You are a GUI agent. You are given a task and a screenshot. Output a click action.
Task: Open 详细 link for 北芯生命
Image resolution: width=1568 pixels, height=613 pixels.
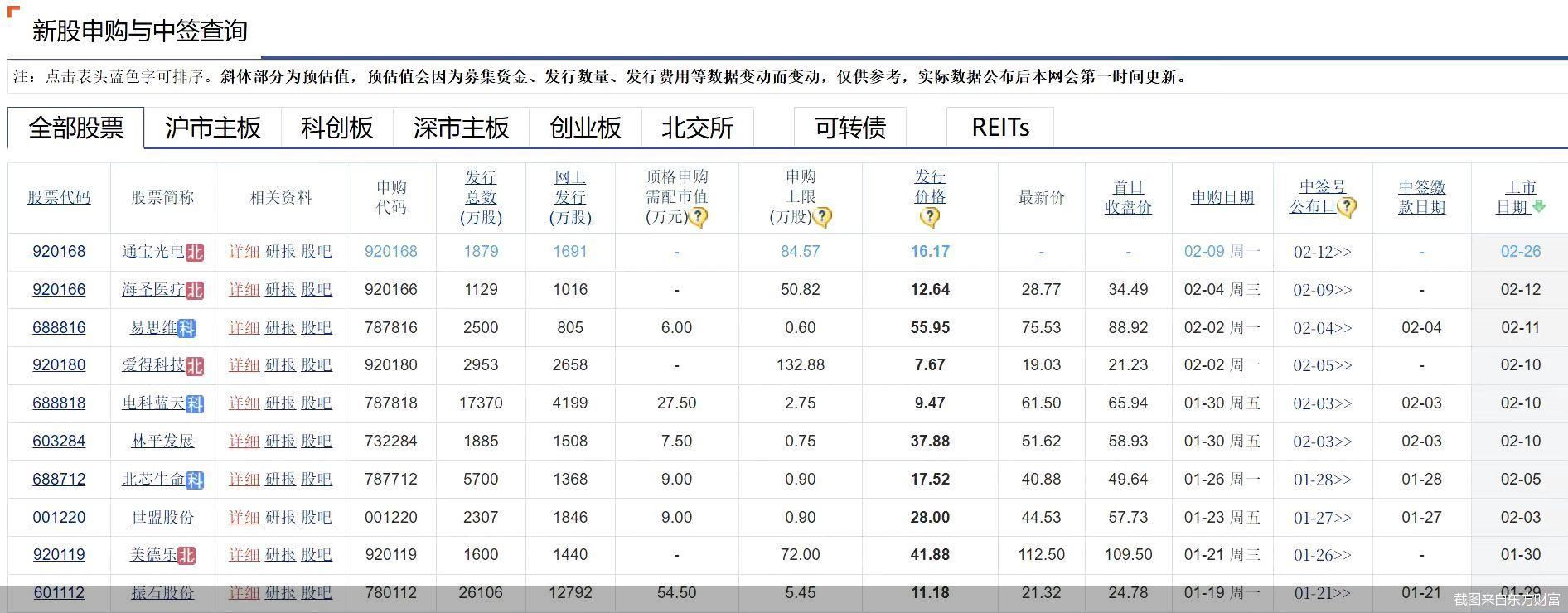click(x=244, y=480)
